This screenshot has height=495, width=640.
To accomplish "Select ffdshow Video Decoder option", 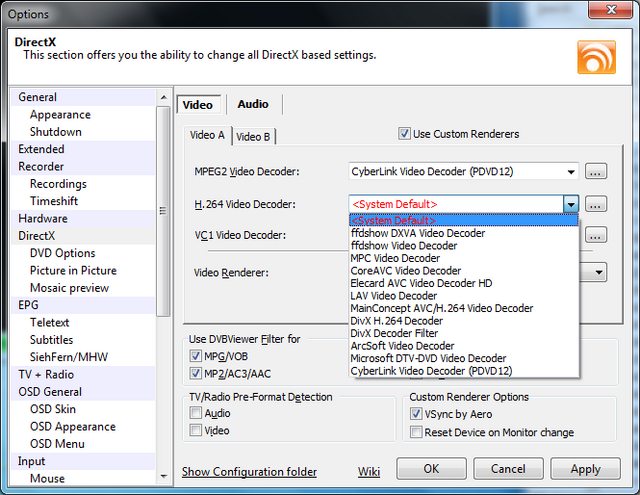I will [464, 246].
